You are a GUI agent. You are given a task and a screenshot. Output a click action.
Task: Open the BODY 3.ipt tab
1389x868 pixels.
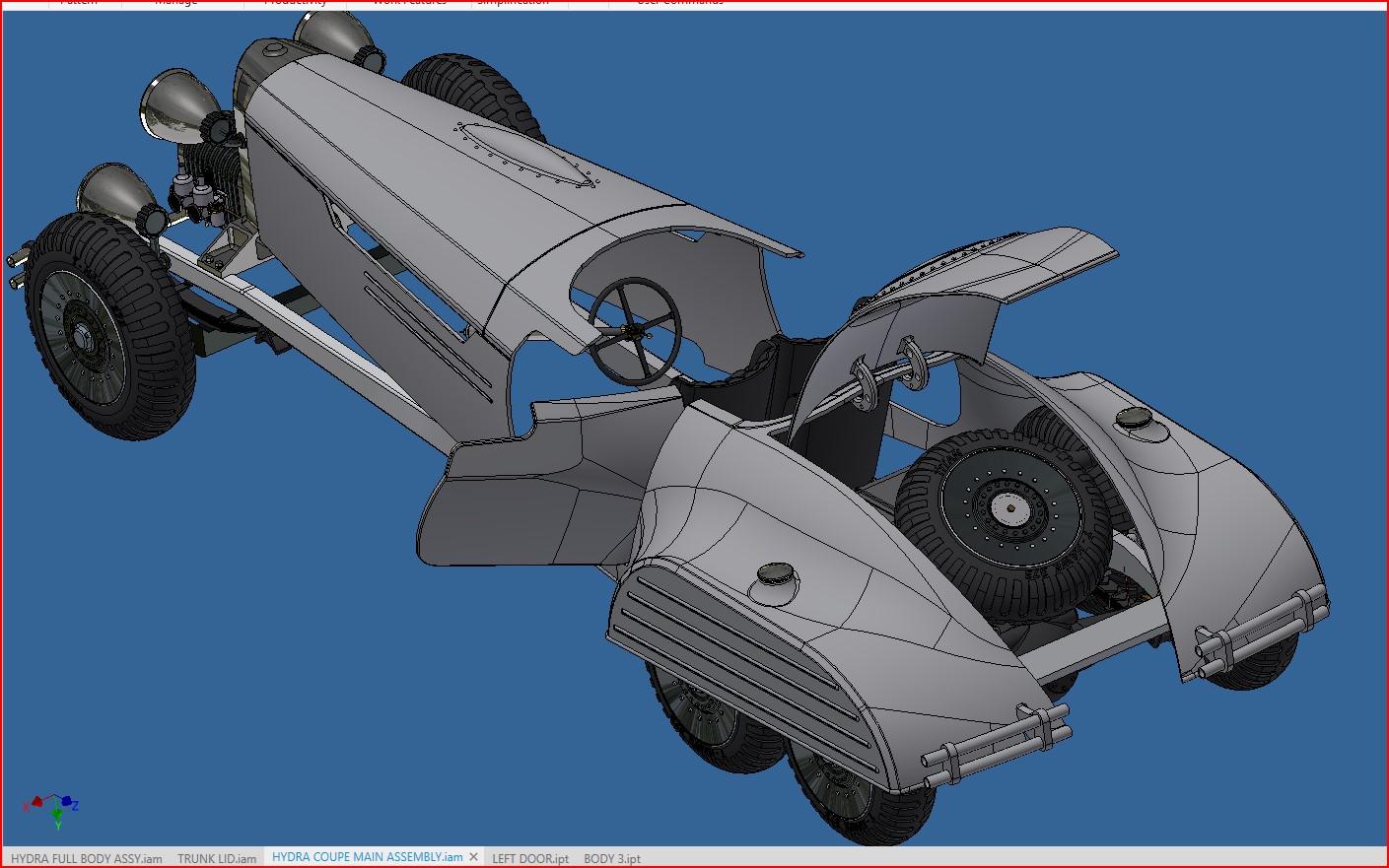point(612,858)
